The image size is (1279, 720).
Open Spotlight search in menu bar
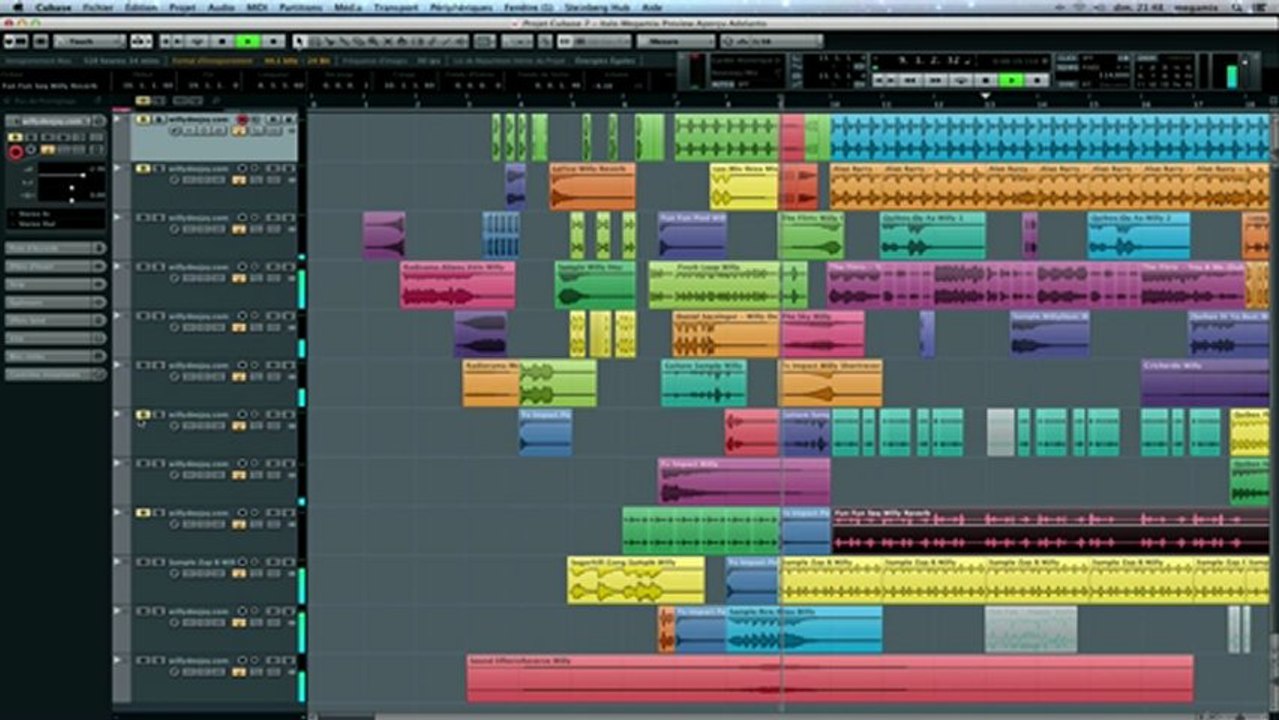pyautogui.click(x=1237, y=7)
